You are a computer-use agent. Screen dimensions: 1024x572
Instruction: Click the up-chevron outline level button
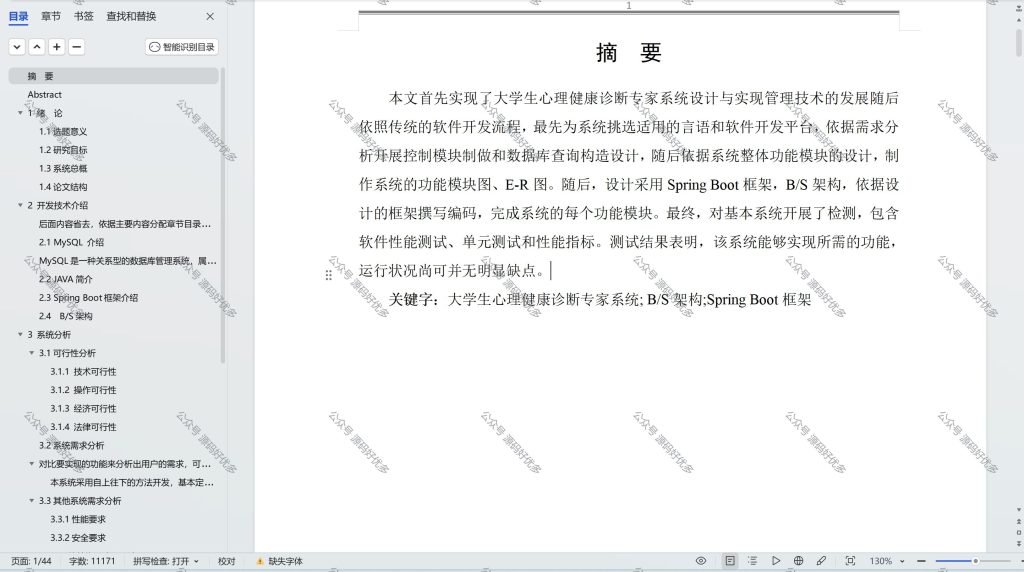pos(37,47)
